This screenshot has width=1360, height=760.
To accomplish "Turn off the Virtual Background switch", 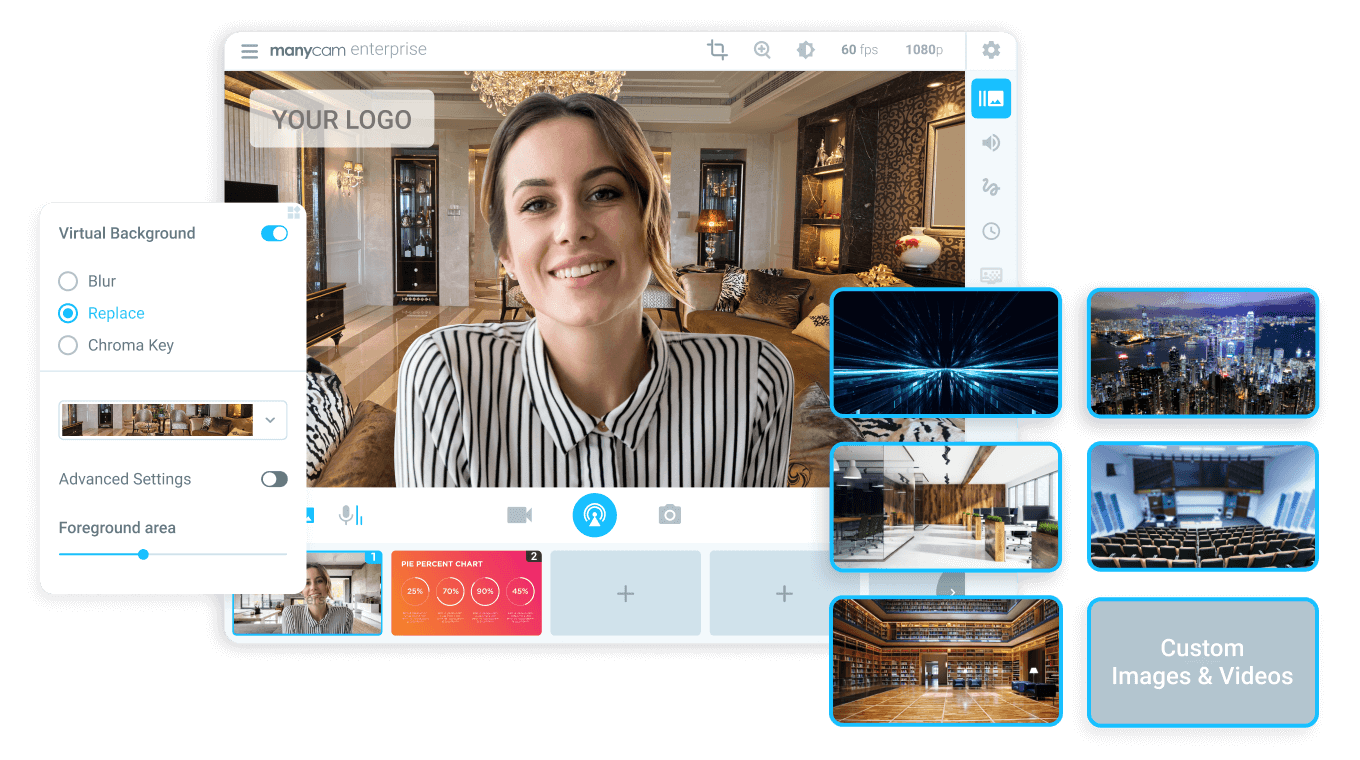I will [x=274, y=233].
